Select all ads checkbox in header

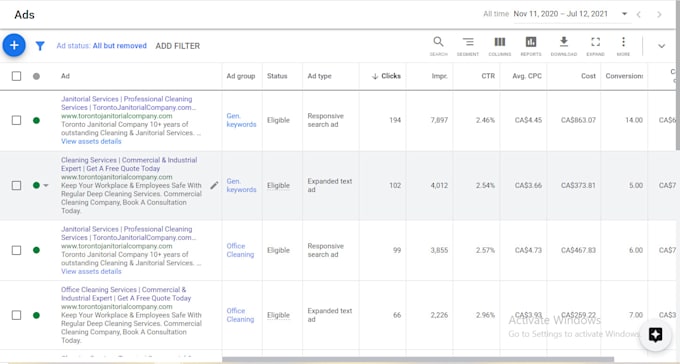[x=16, y=76]
